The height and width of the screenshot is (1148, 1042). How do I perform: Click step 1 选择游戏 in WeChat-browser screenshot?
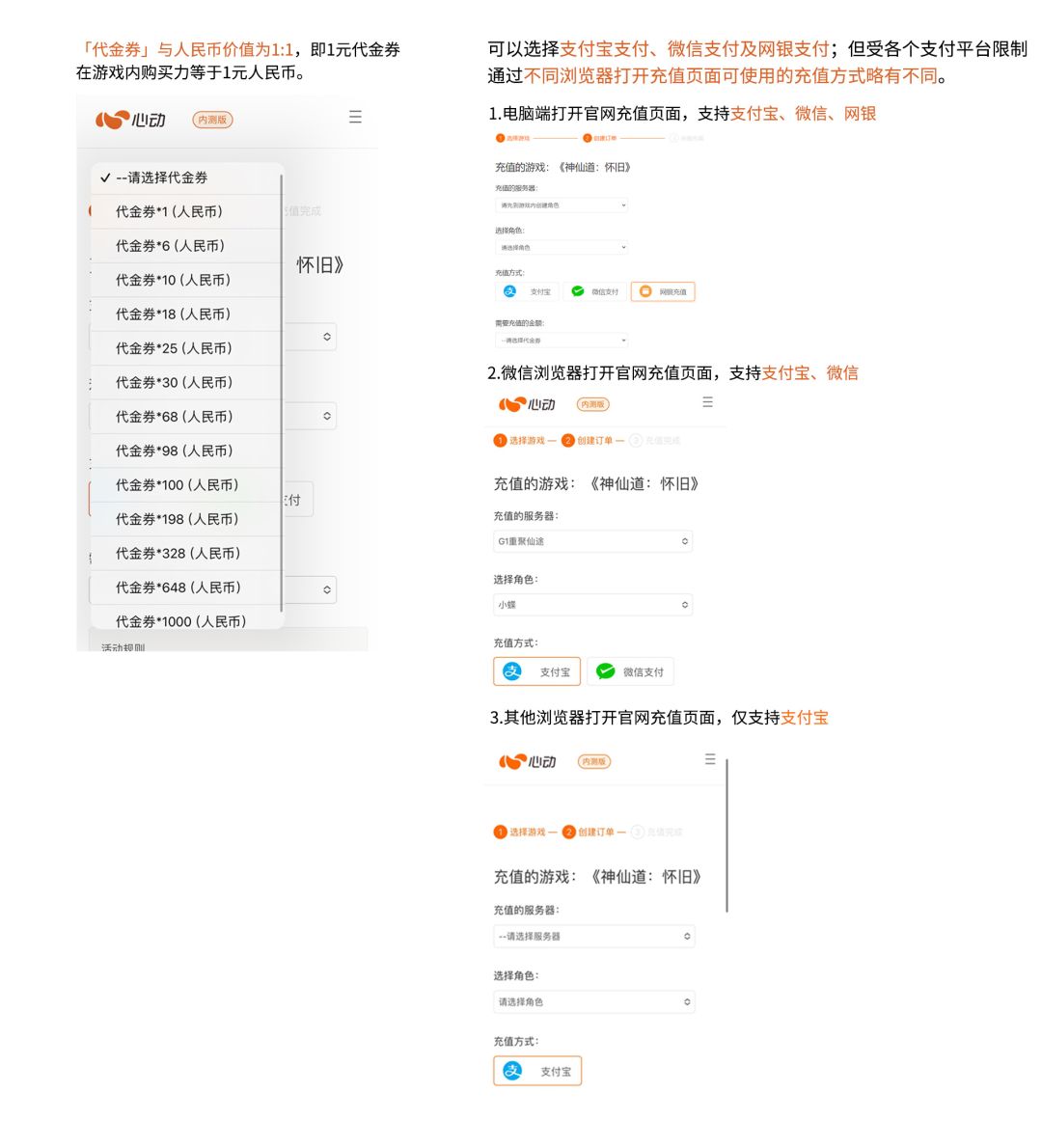tap(520, 440)
